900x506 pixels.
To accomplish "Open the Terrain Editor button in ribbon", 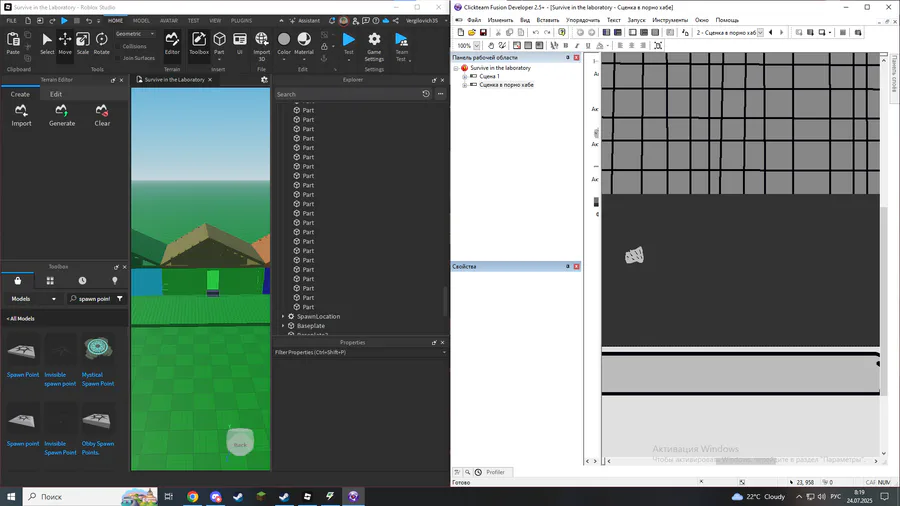I will coord(172,43).
